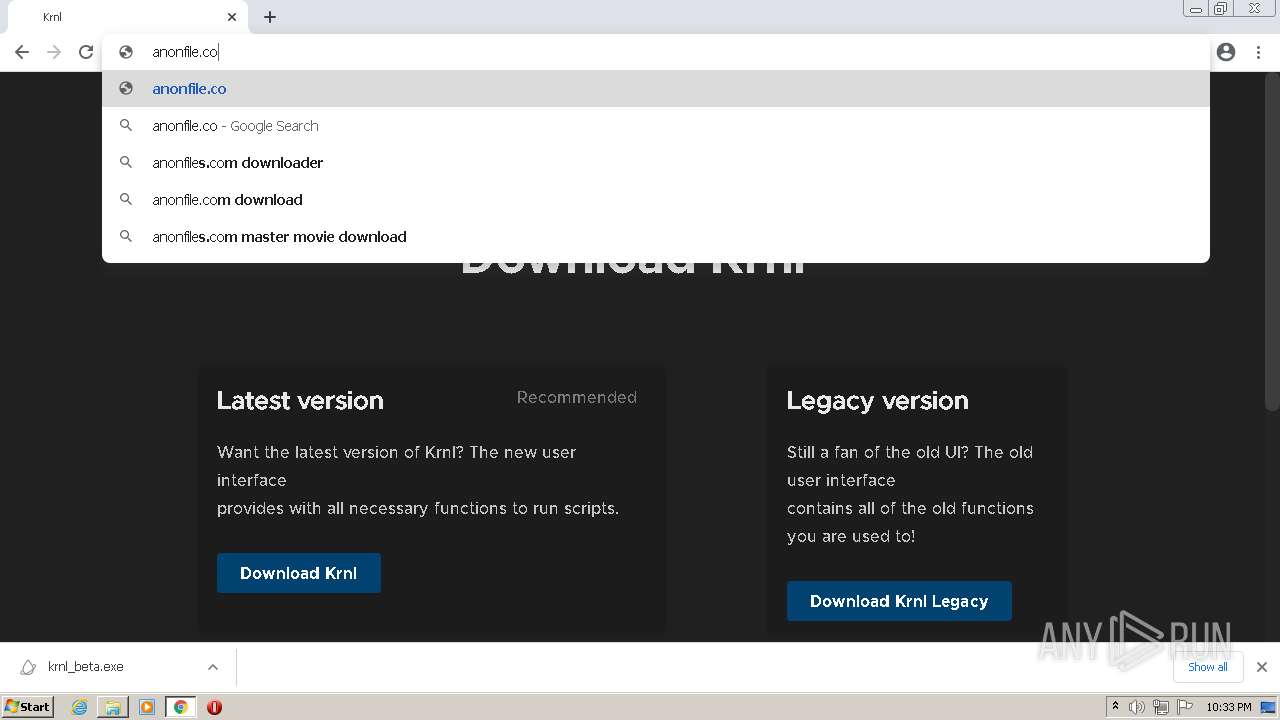Open a new browser tab
This screenshot has width=1280, height=720.
pos(270,17)
